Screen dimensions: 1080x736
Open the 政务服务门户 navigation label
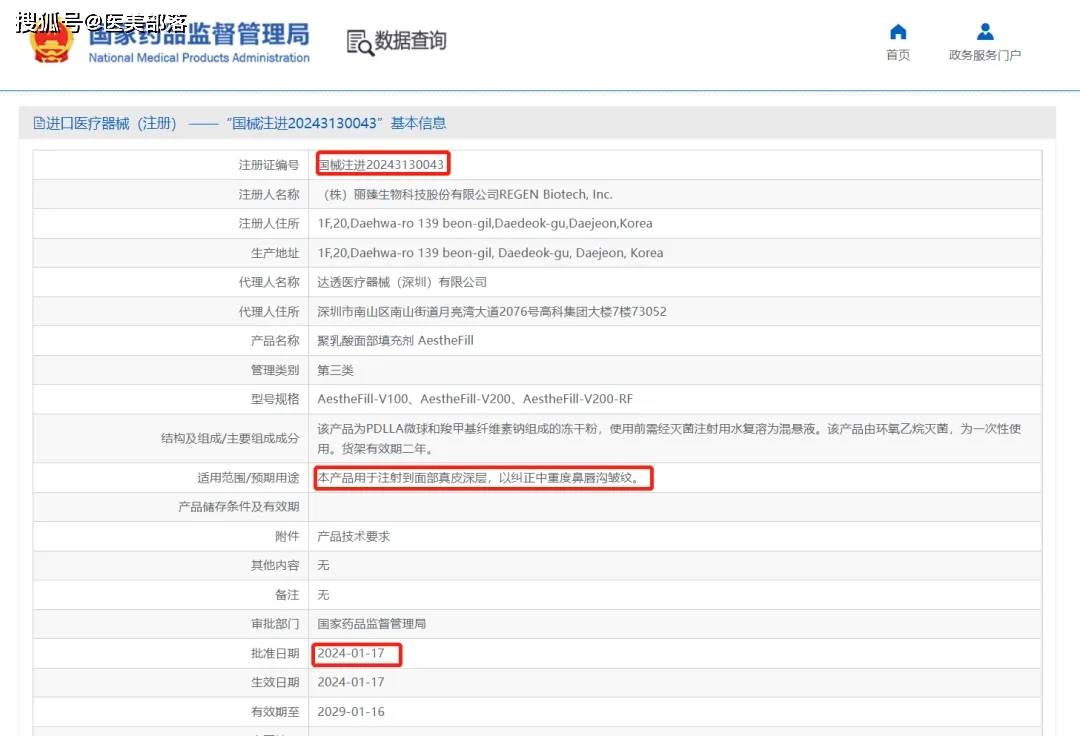click(x=985, y=55)
